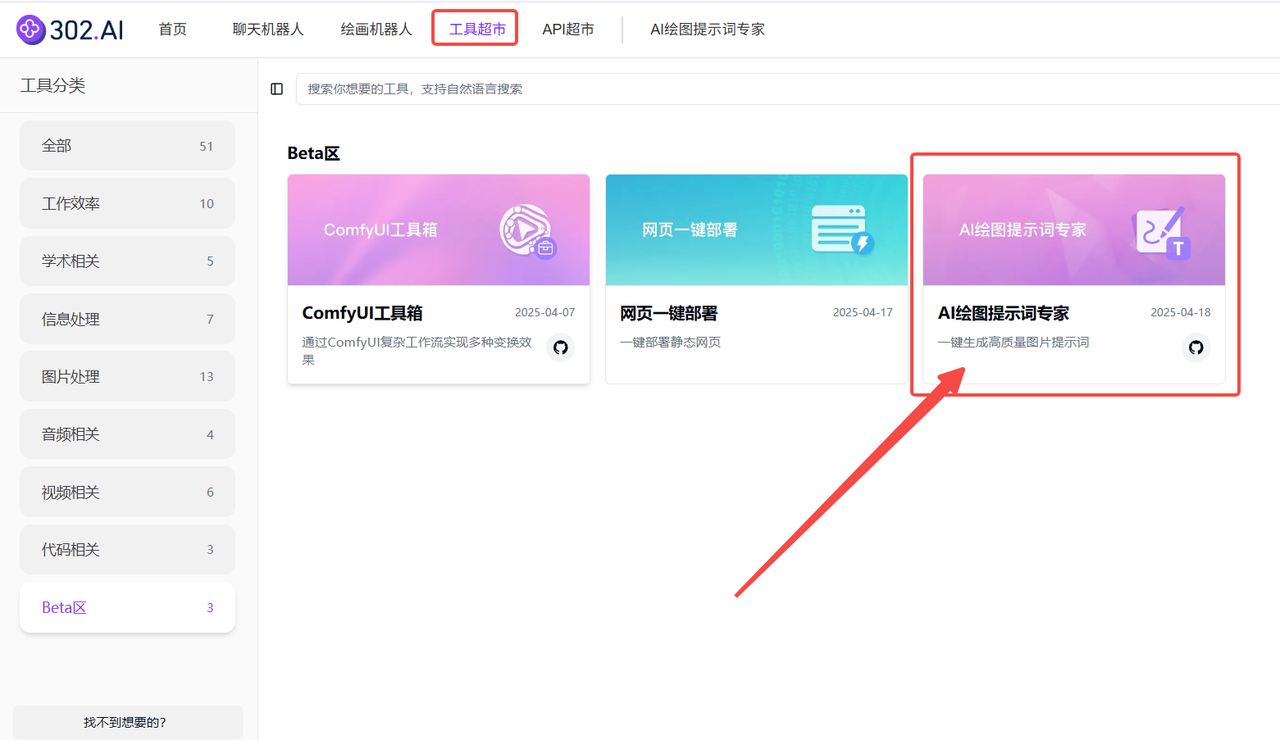
Task: Open AI绘图提示词专家 in top navigation
Action: (707, 29)
